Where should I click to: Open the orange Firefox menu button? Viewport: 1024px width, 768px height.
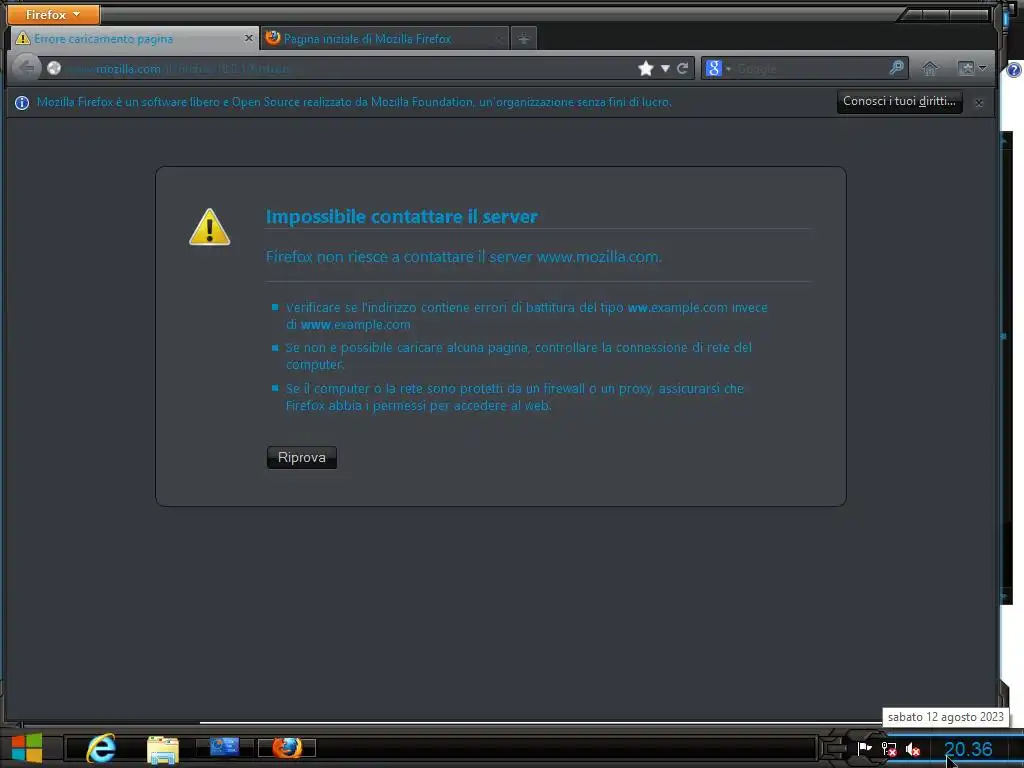[54, 14]
